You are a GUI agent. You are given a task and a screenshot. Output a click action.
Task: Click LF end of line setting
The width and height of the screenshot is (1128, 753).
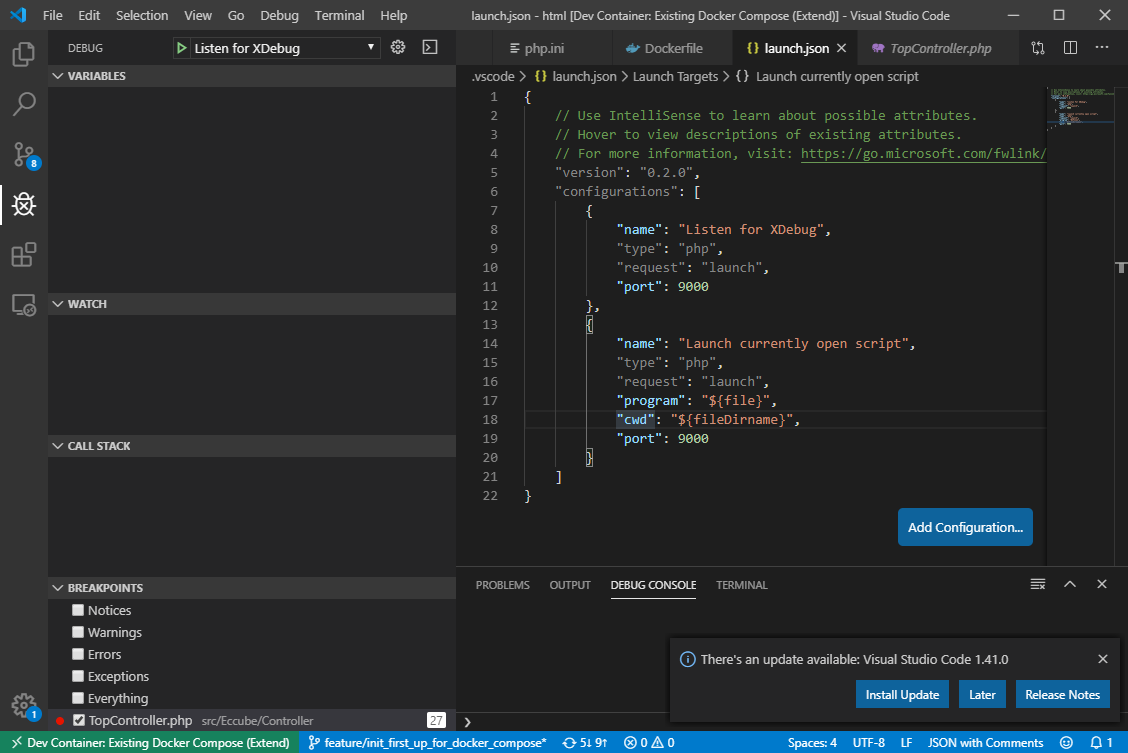pyautogui.click(x=906, y=742)
